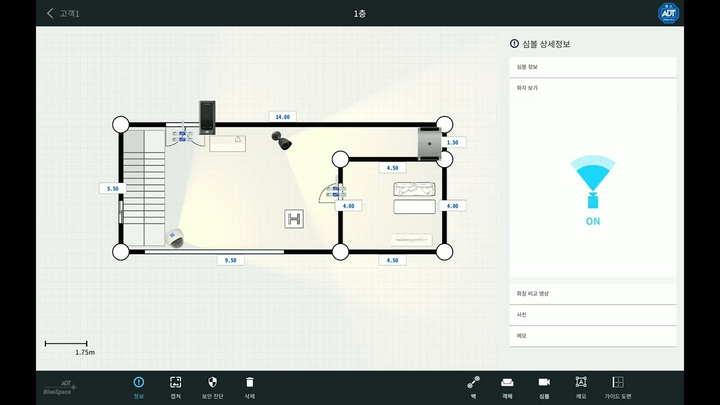Expand the 화질 비교 영상 section

tap(593, 293)
